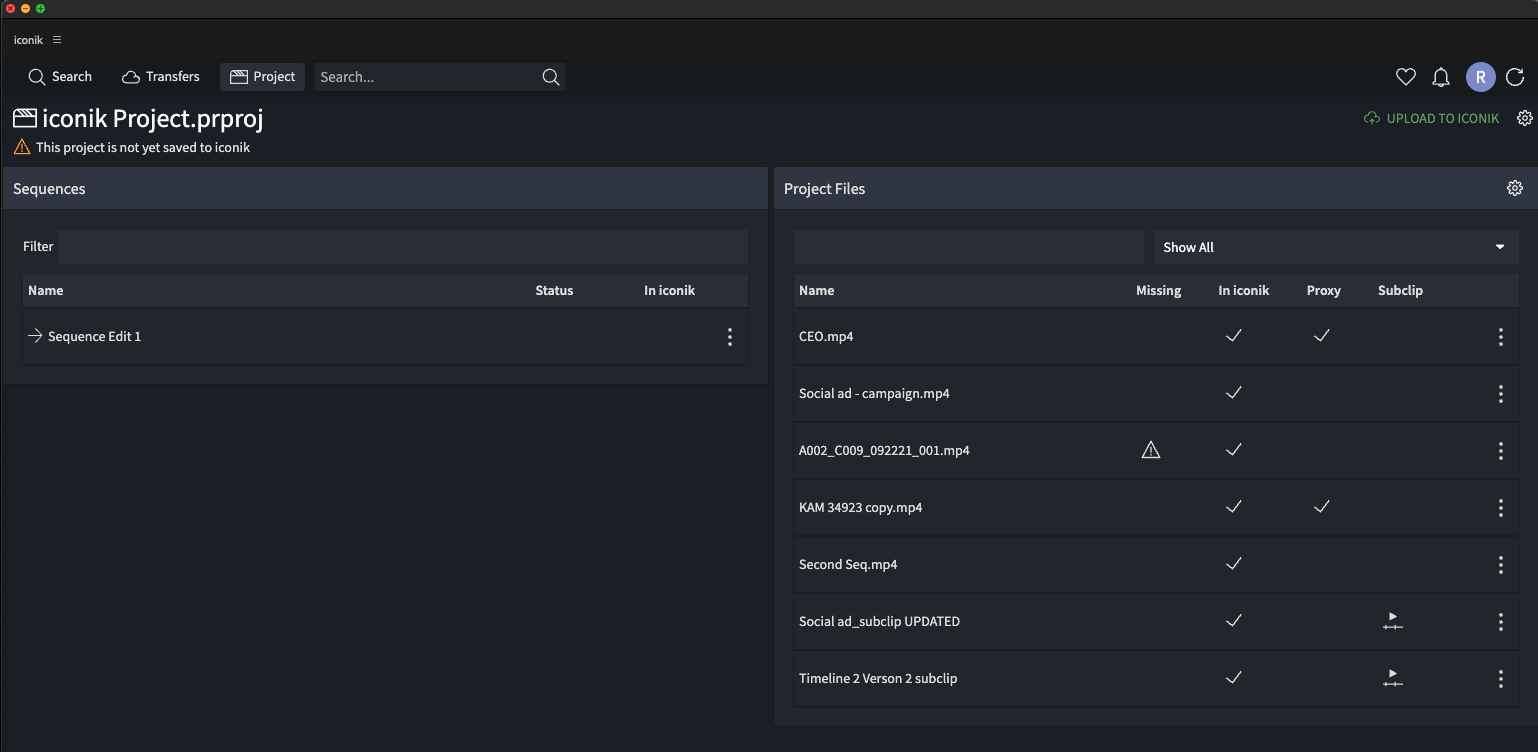Click the project settings gear beside Upload

(x=1525, y=118)
